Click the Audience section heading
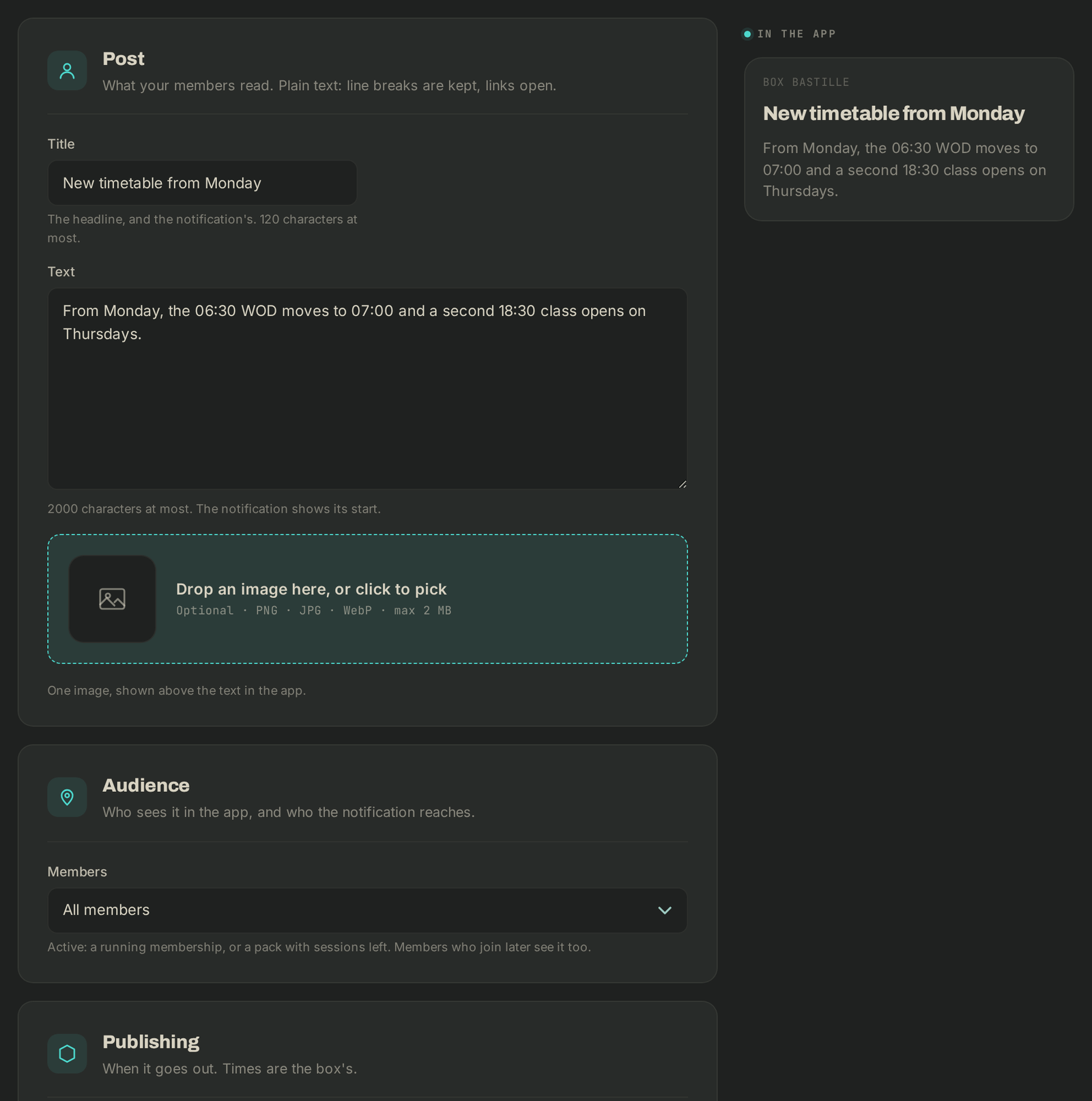This screenshot has height=1101, width=1092. 146,786
